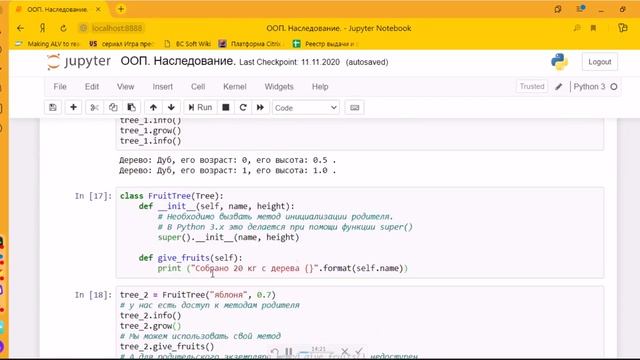This screenshot has height=360, width=640.
Task: Open the Cell menu
Action: 198,87
